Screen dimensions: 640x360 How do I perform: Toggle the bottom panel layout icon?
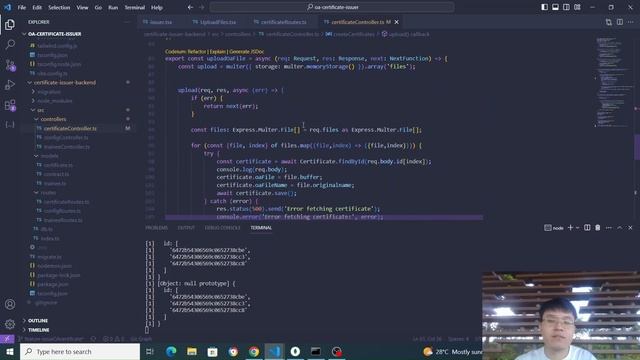[556, 7]
